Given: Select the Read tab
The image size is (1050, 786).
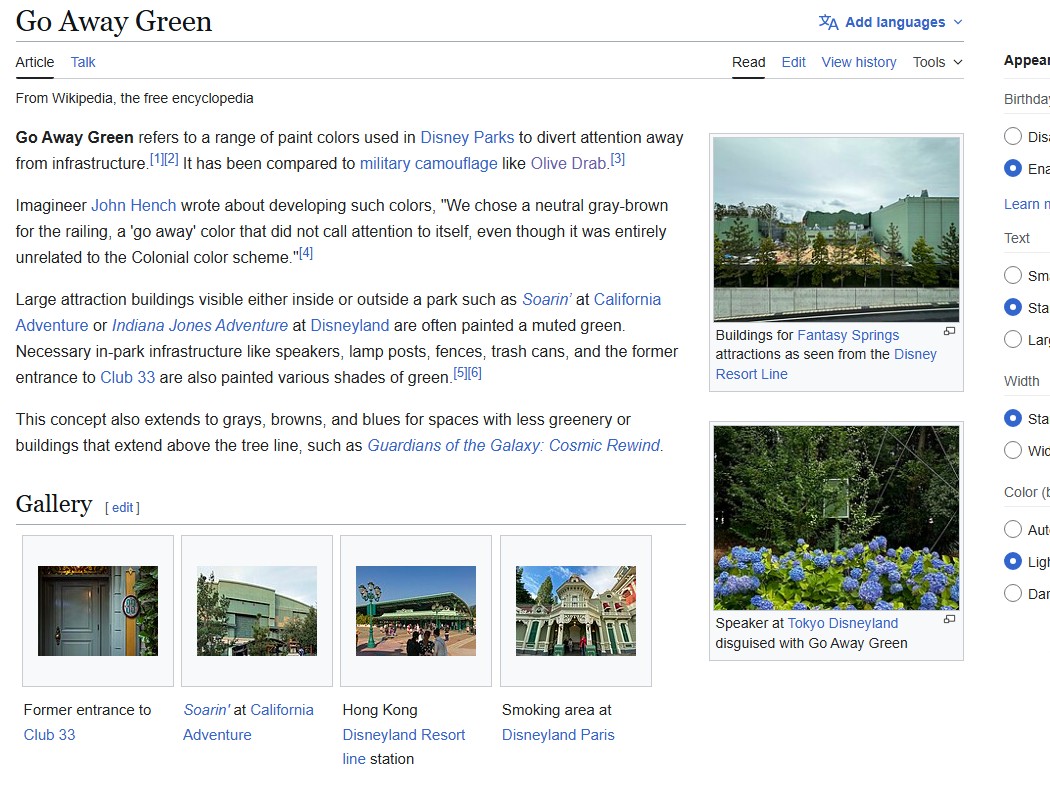Looking at the screenshot, I should (749, 62).
